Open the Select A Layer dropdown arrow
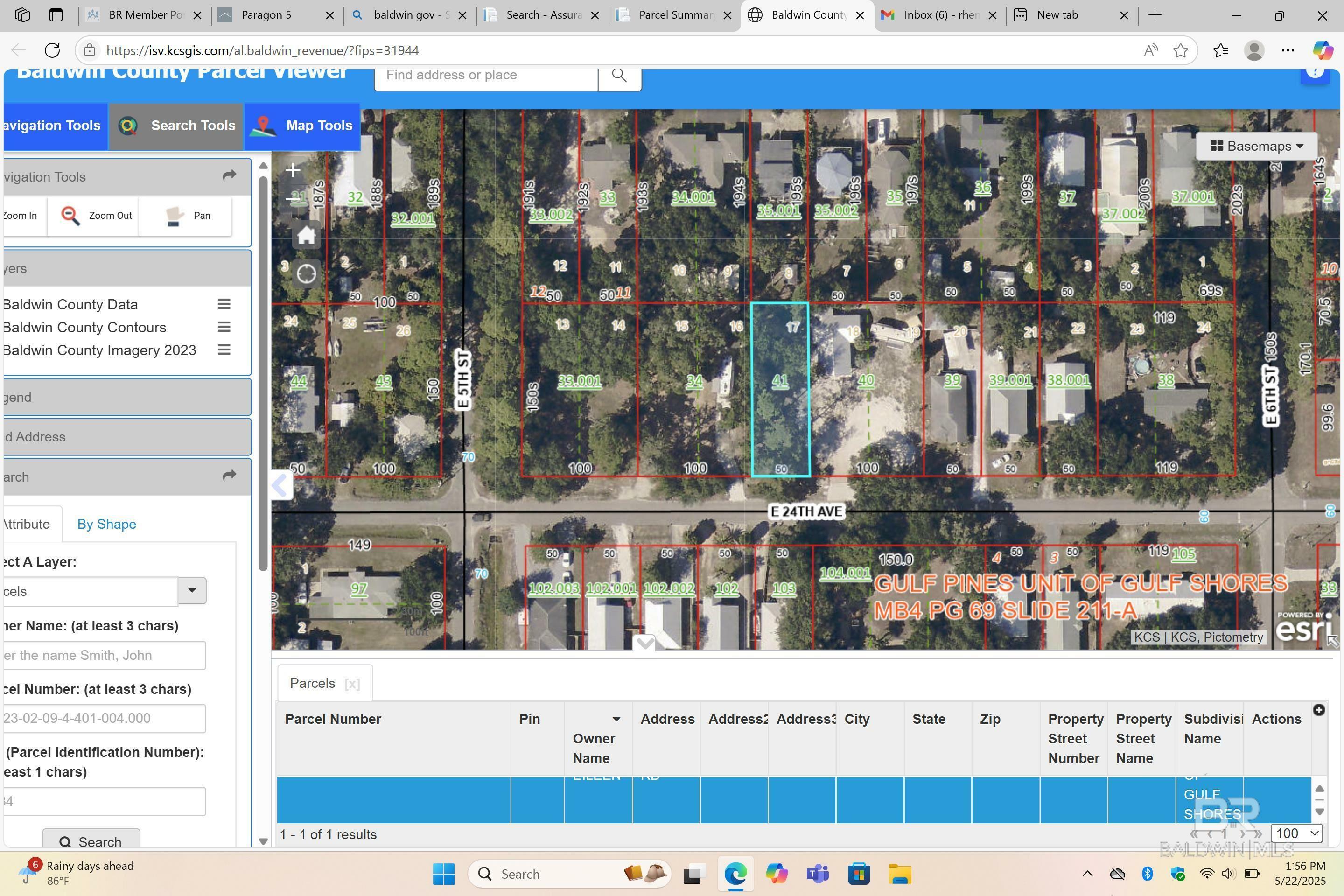 point(192,590)
